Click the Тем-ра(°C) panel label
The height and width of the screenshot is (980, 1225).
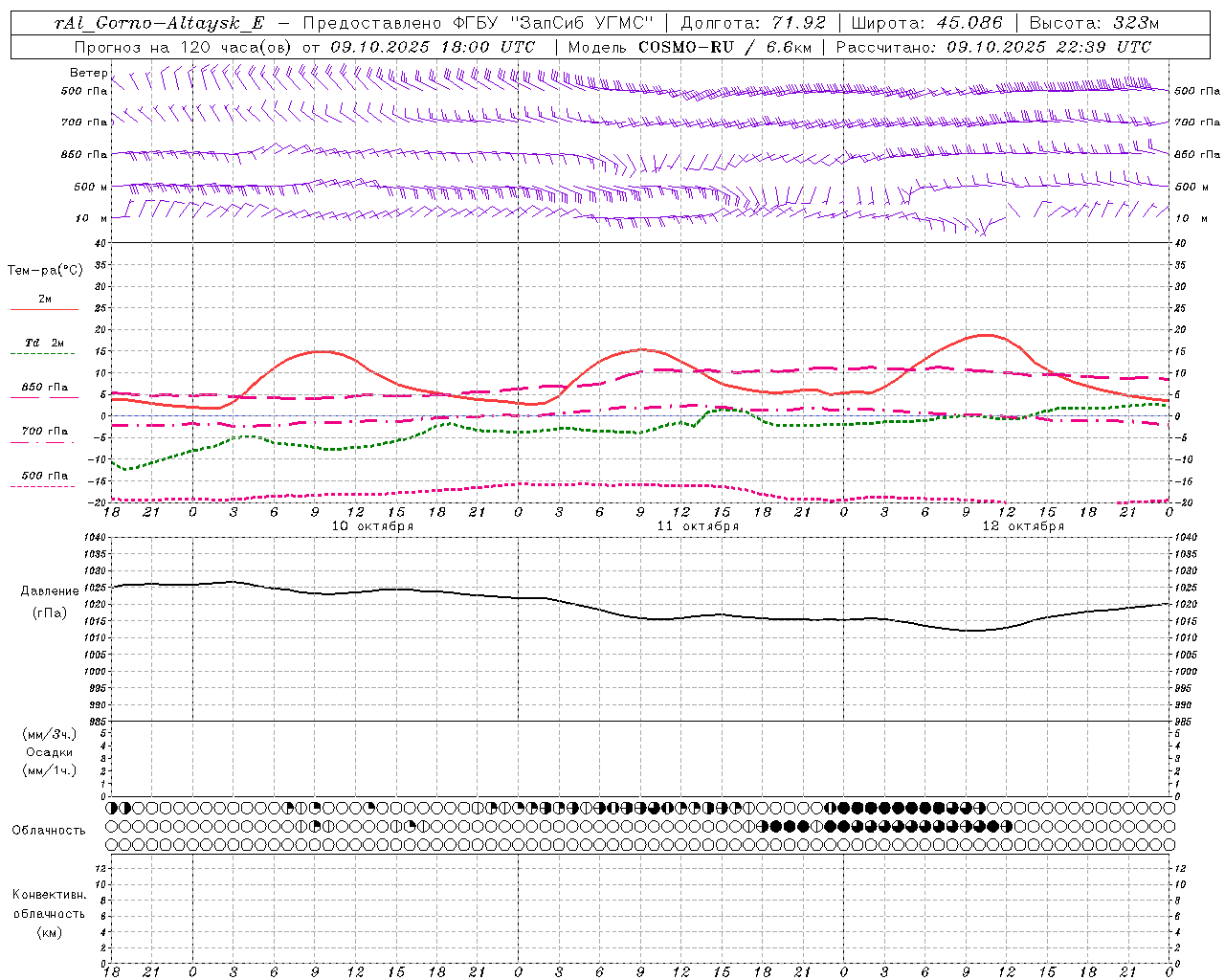pyautogui.click(x=45, y=271)
